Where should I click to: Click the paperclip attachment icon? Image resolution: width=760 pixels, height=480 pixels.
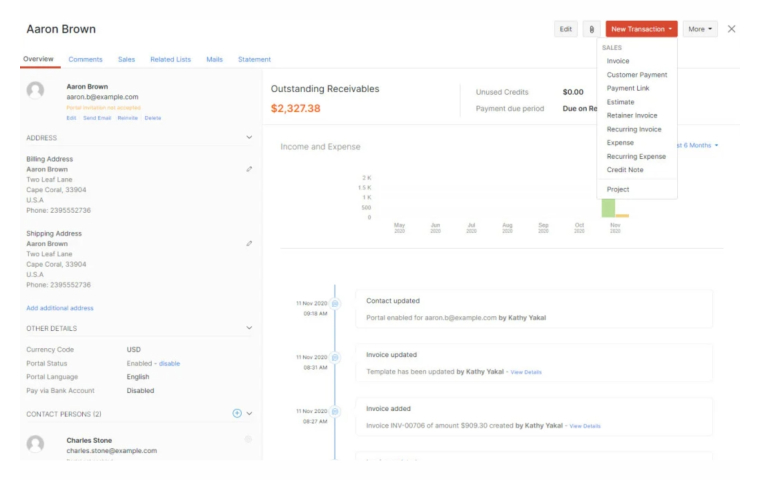(x=591, y=29)
